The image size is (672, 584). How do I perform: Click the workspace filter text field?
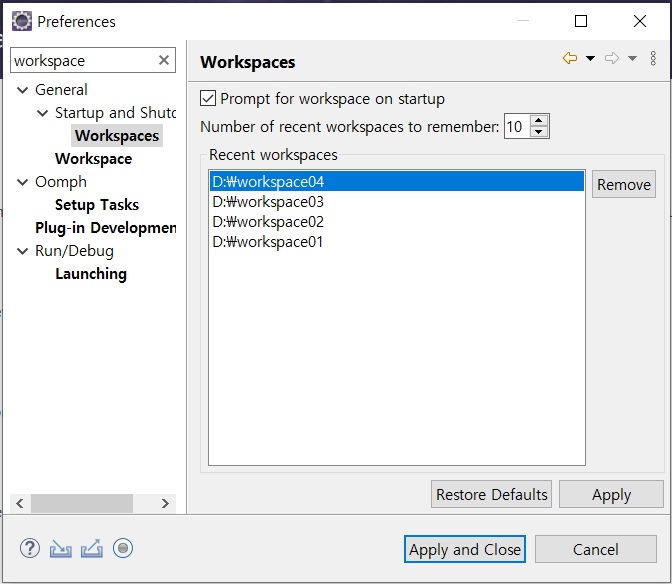[x=84, y=60]
